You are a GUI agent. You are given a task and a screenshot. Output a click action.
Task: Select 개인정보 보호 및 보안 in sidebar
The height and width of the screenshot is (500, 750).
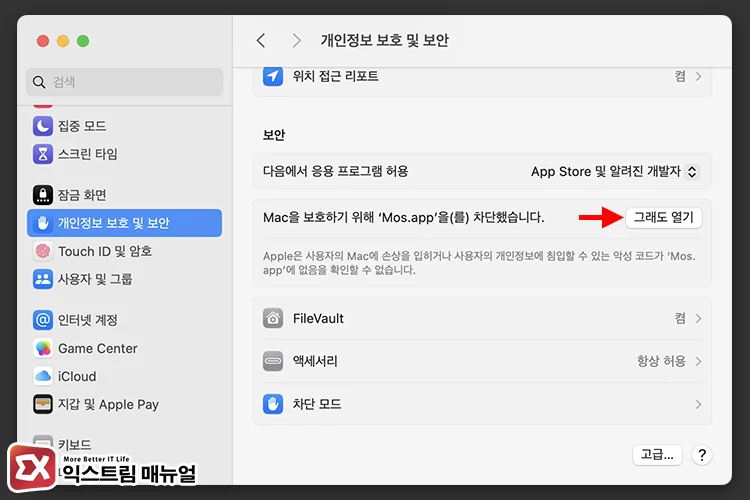[x=124, y=223]
